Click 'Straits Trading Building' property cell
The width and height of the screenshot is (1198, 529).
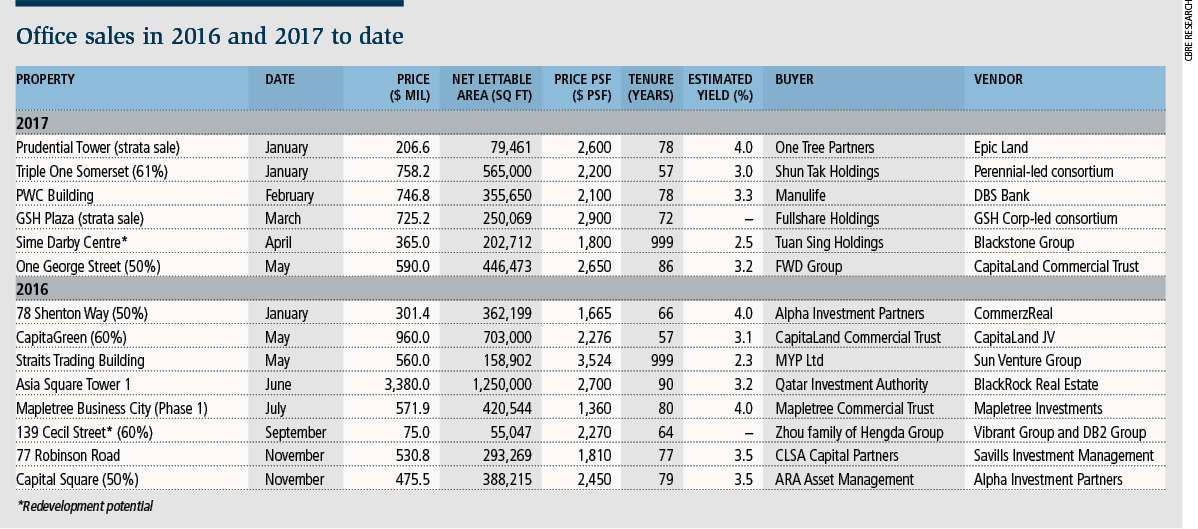pyautogui.click(x=80, y=361)
